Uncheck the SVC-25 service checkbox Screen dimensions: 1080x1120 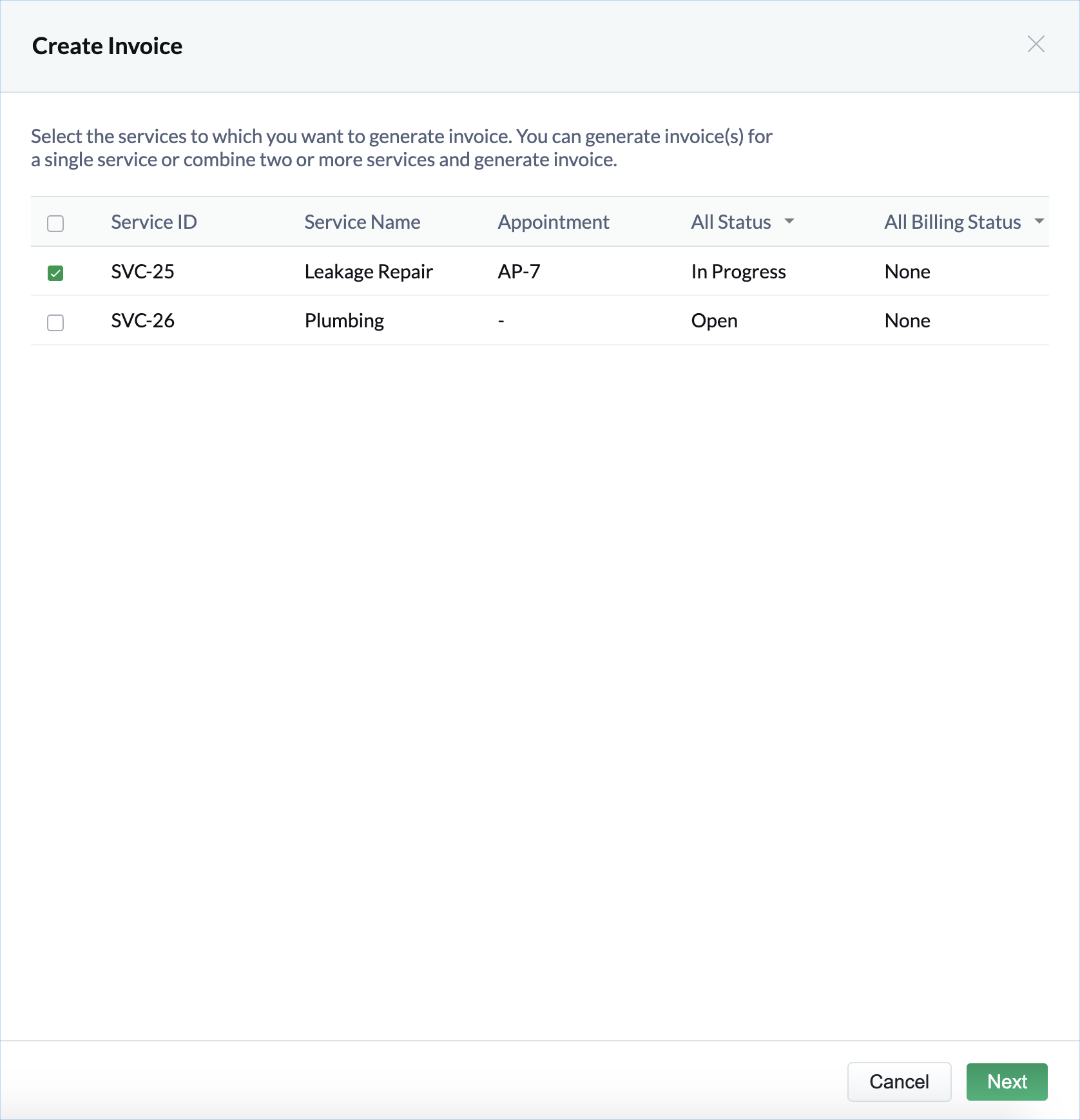coord(55,273)
